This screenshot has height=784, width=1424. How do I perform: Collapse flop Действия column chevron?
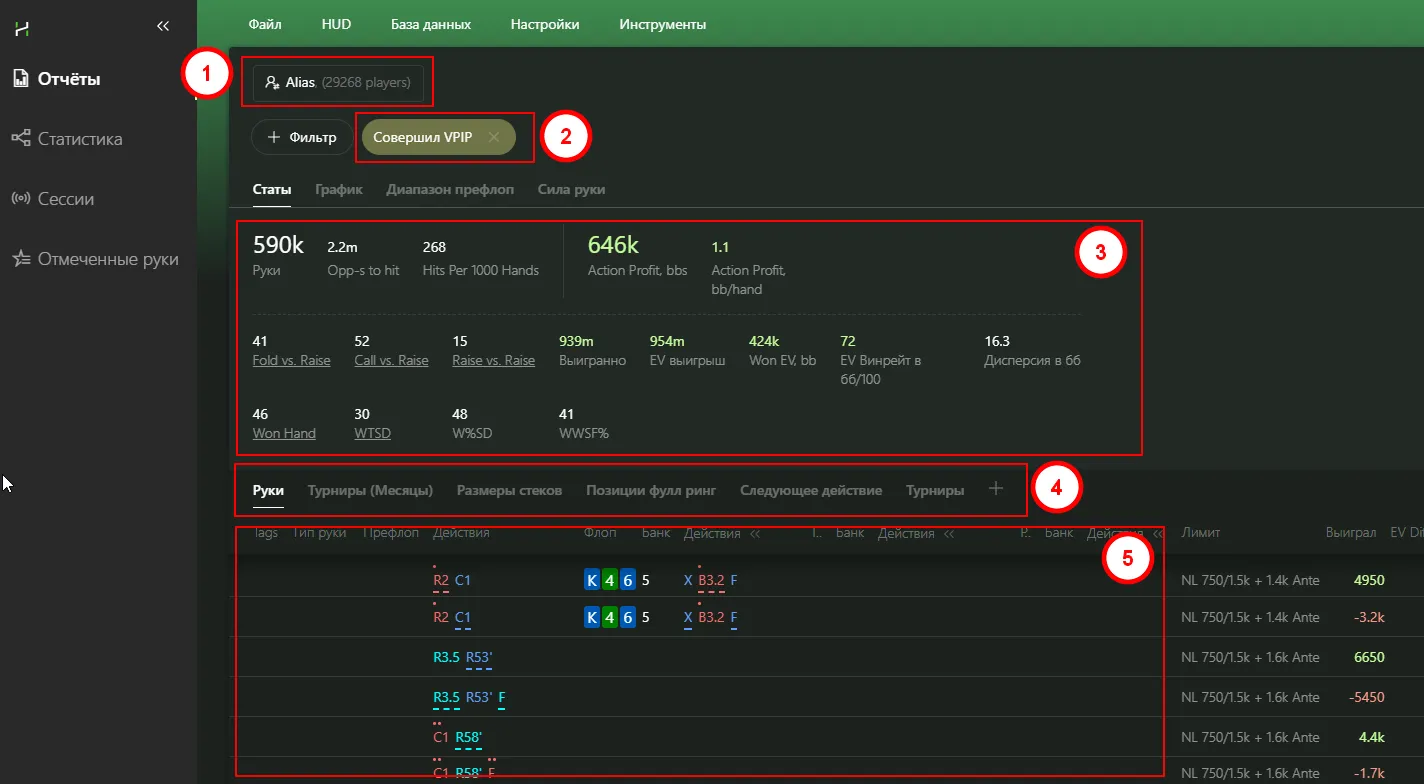755,534
